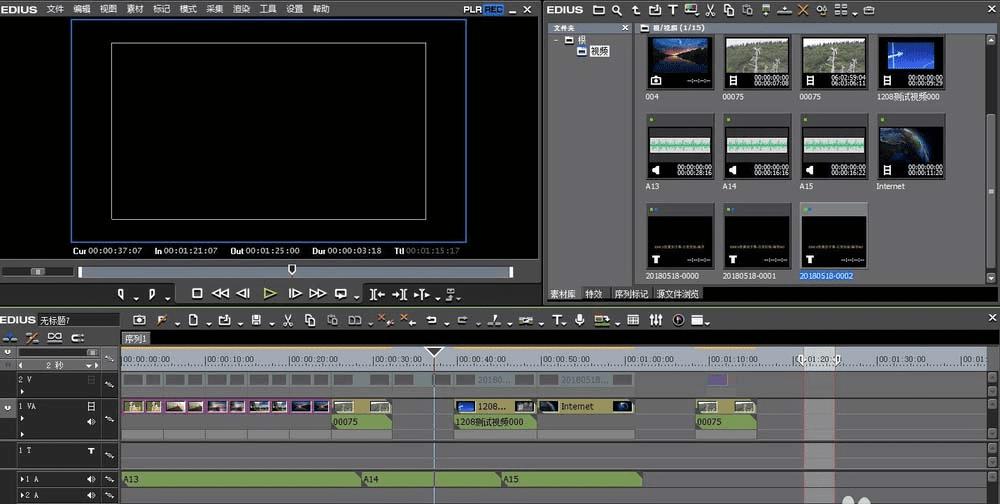The height and width of the screenshot is (504, 1000).
Task: Click the add title T icon in bin
Action: click(x=673, y=10)
